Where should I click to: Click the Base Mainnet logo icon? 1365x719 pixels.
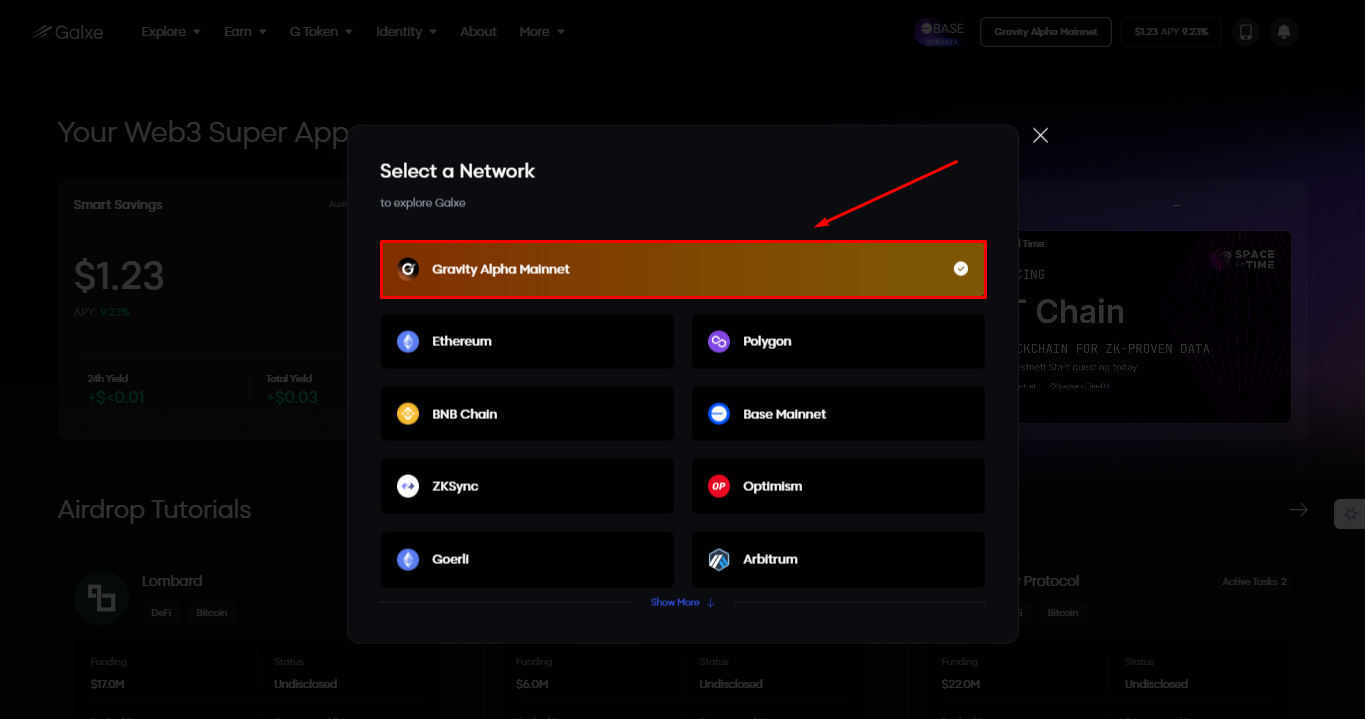tap(719, 414)
